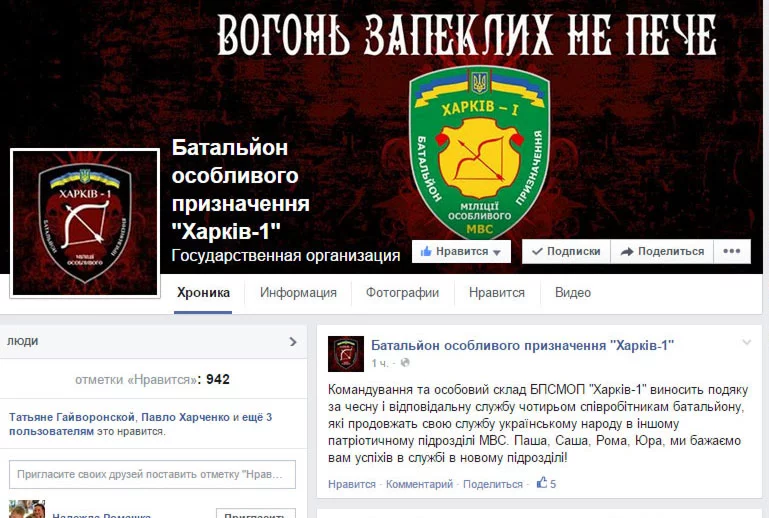Click the thumbs-up 5 likes counter

[x=546, y=484]
